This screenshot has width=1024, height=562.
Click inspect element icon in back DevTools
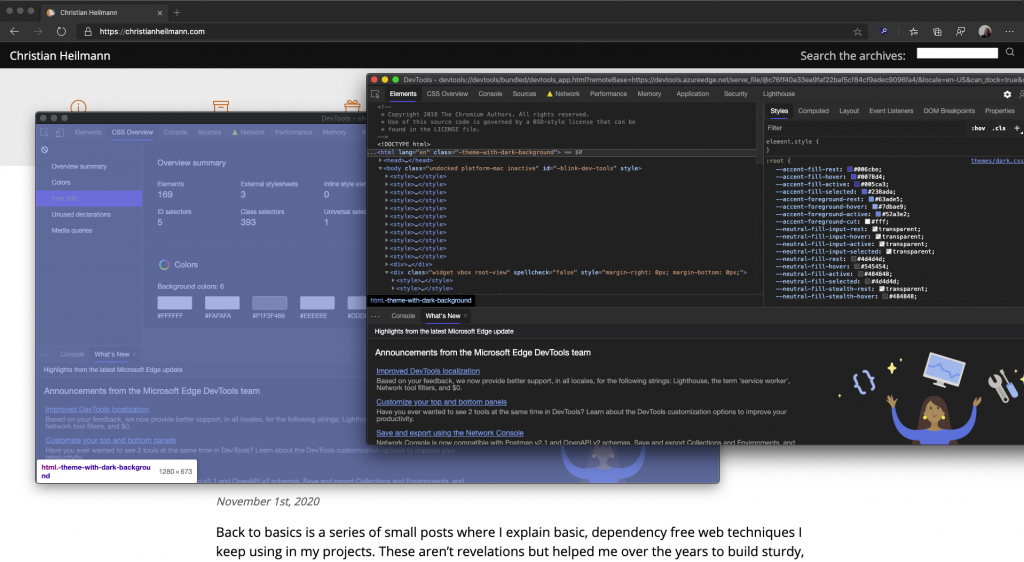[x=44, y=133]
